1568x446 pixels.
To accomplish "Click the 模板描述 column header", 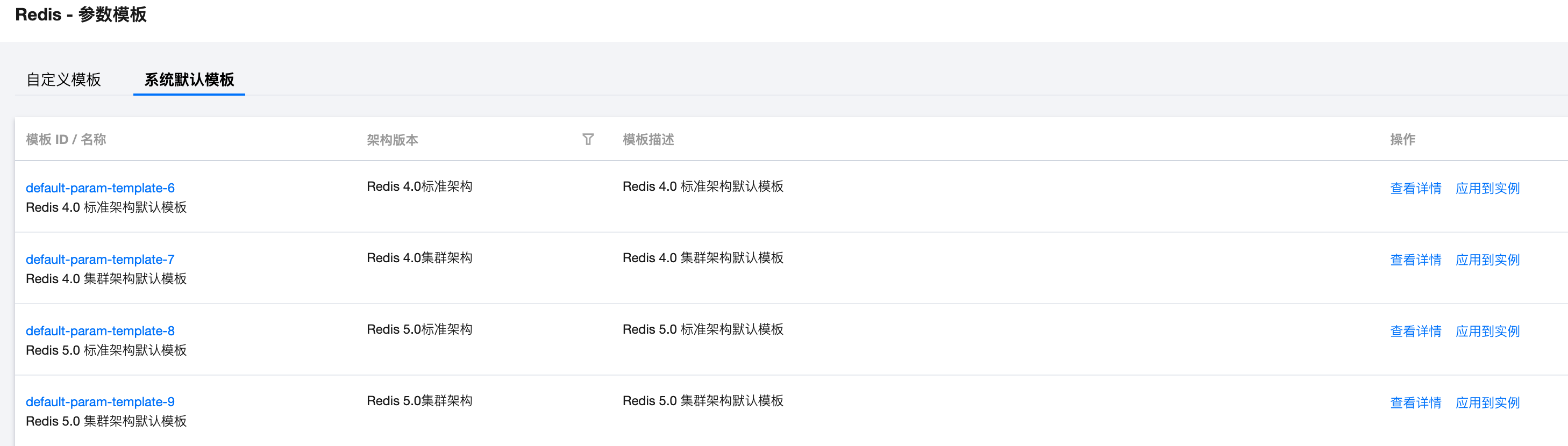I will [x=647, y=139].
